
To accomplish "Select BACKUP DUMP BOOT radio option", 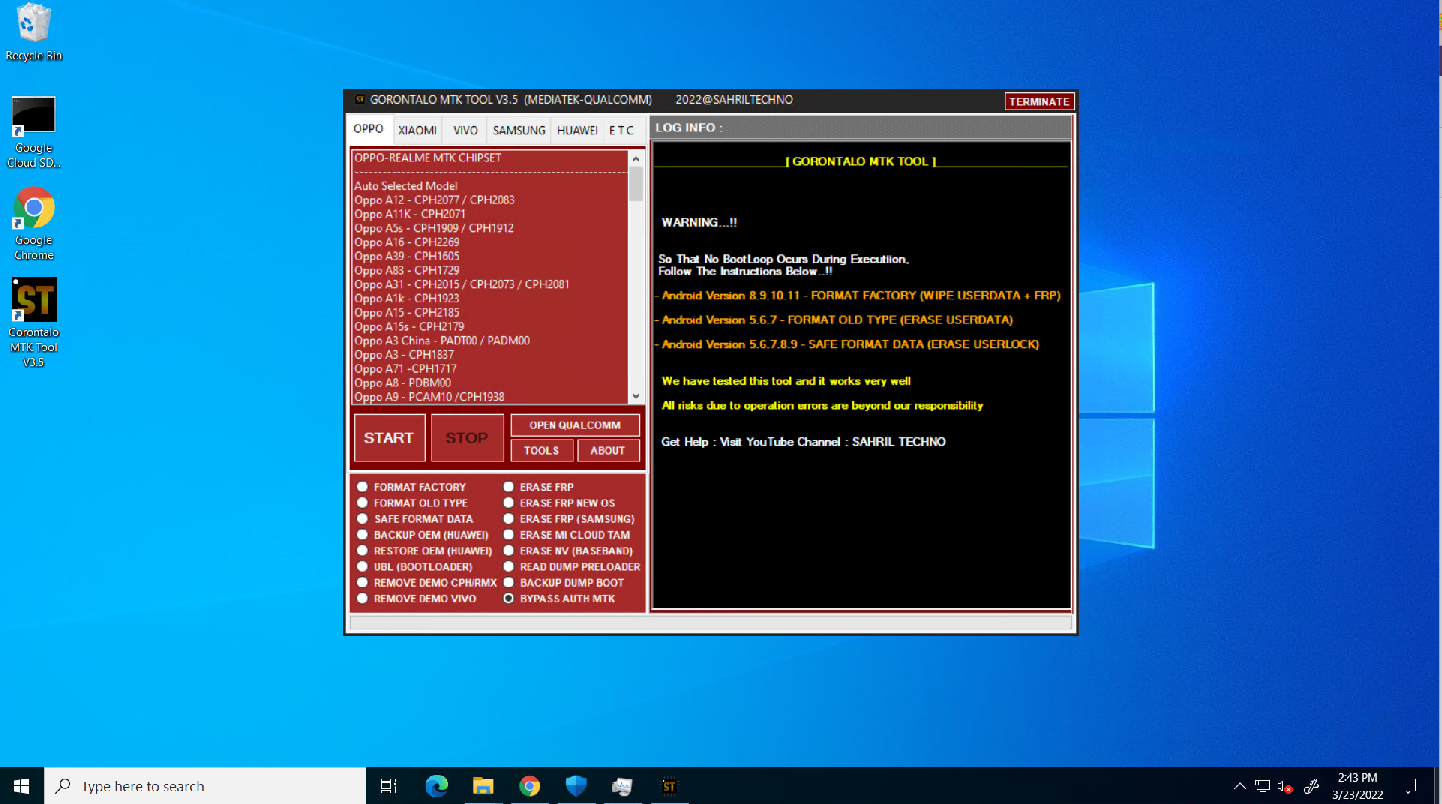I will coord(564,583).
